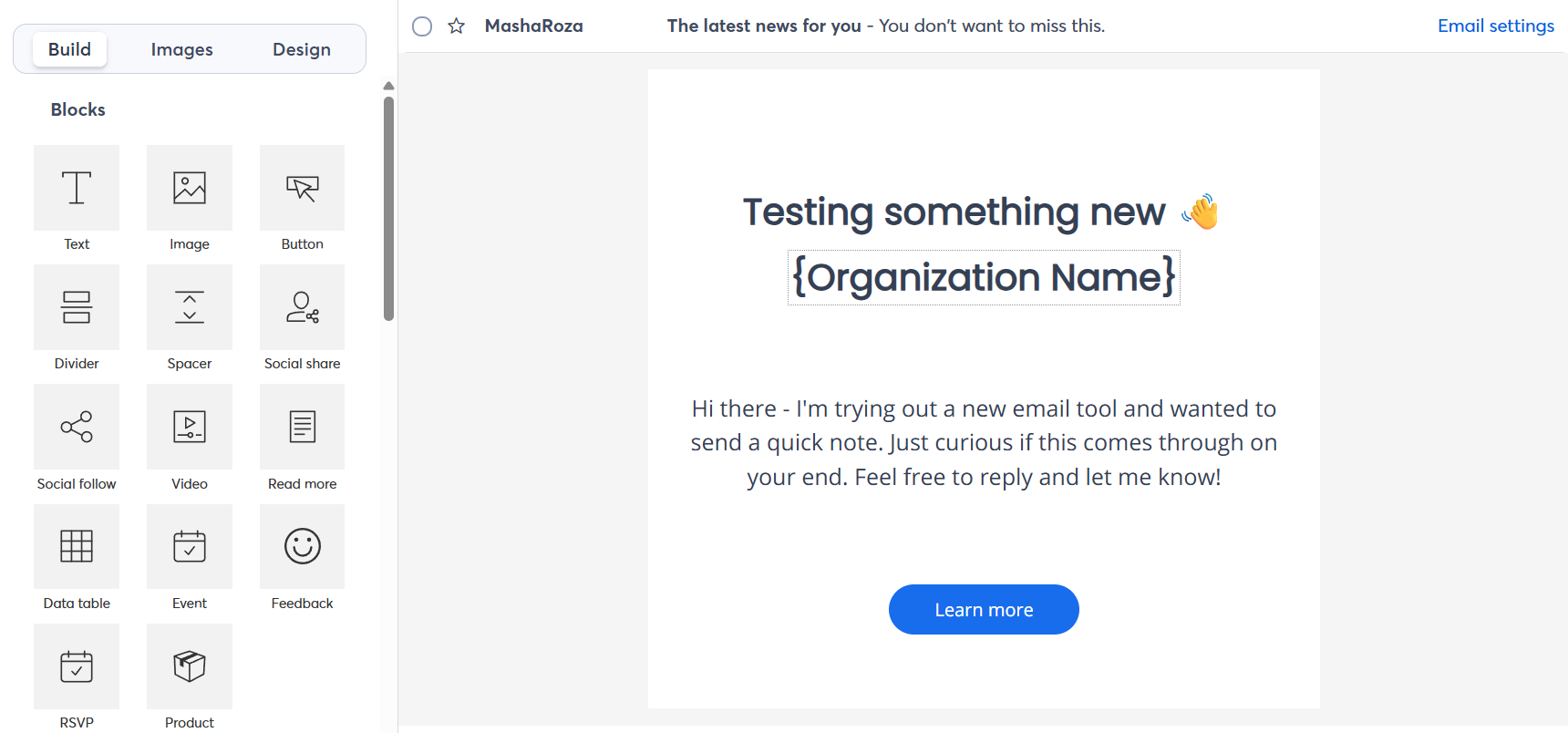Insert the RSVP block
The width and height of the screenshot is (1568, 733).
[77, 666]
